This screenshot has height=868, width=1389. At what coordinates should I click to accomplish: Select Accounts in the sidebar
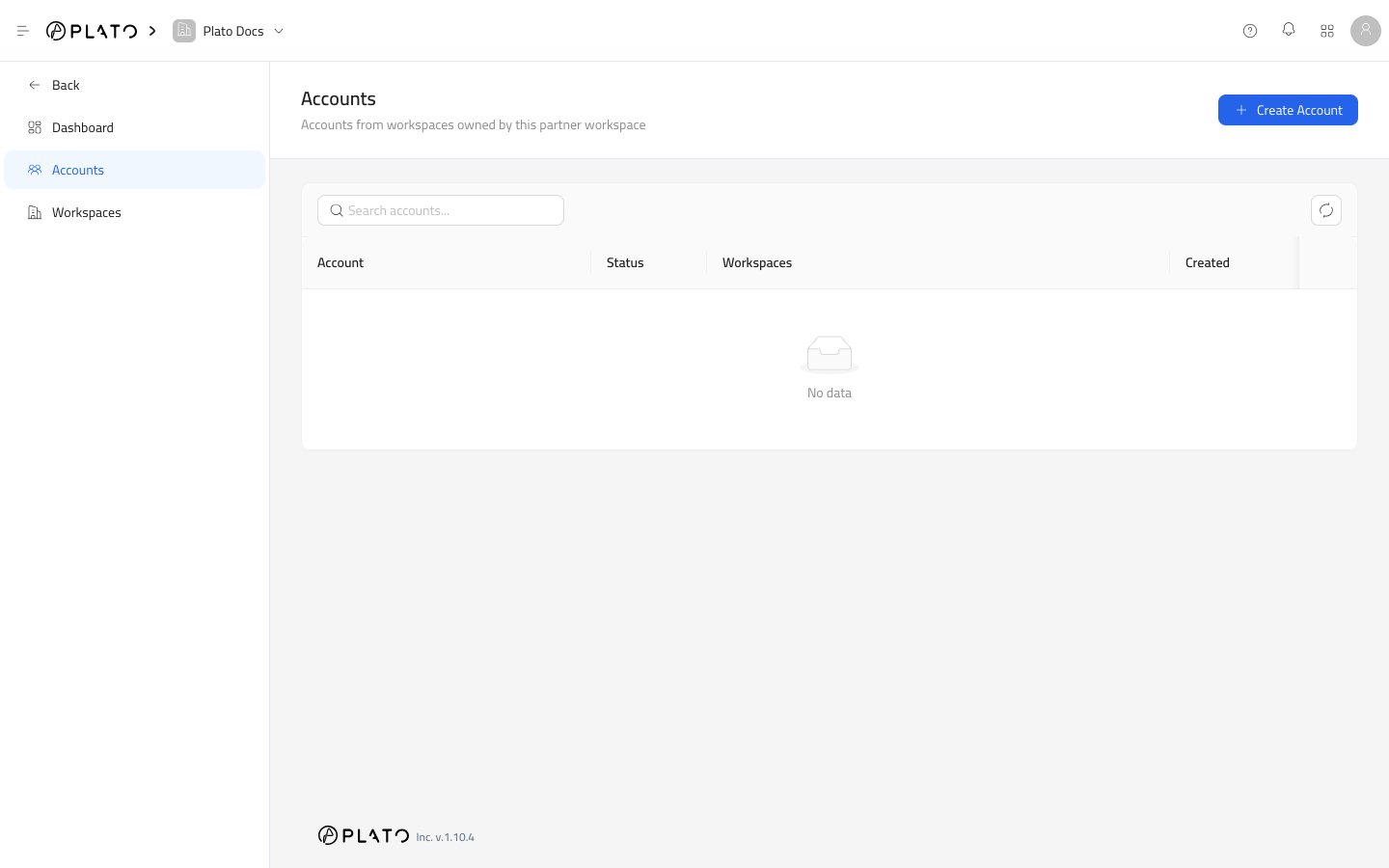click(x=134, y=170)
